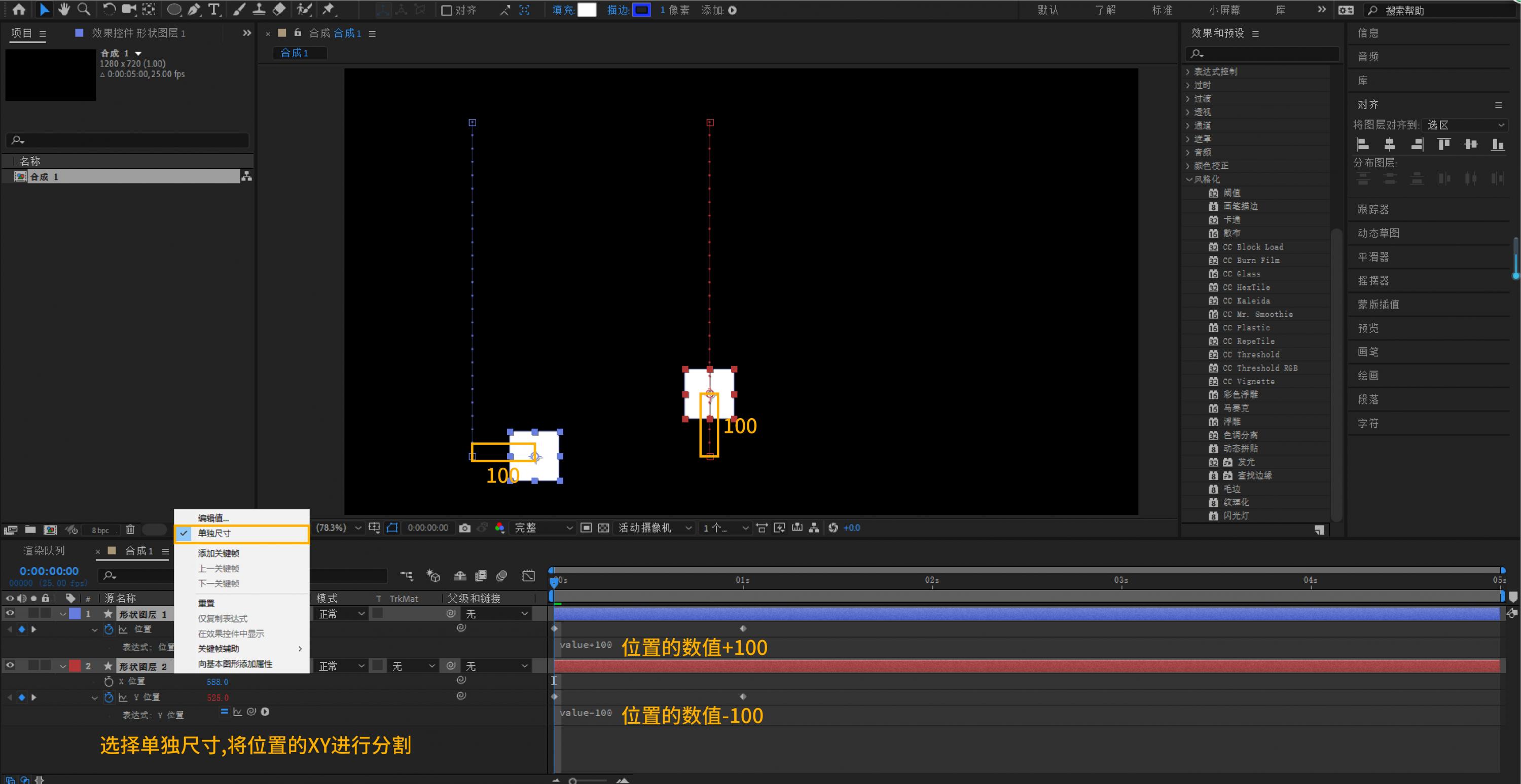Choose 添加关键帧 in the context menu
The image size is (1521, 784).
pos(219,553)
